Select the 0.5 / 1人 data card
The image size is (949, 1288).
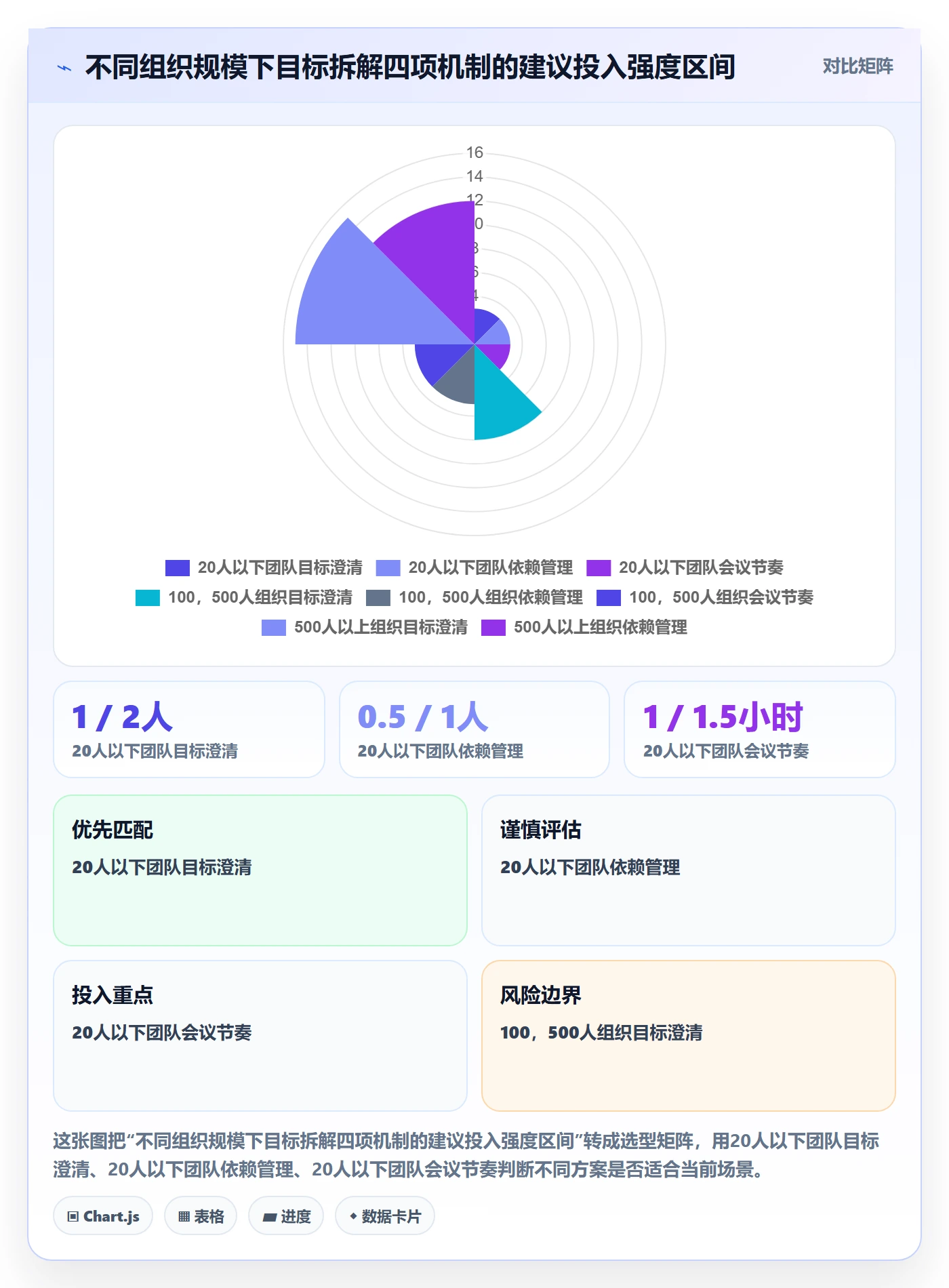click(x=474, y=729)
